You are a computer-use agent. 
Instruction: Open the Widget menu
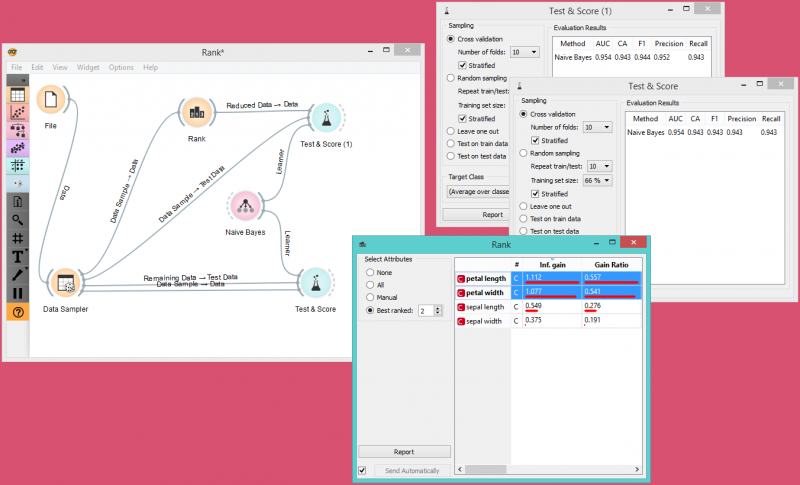tap(88, 67)
